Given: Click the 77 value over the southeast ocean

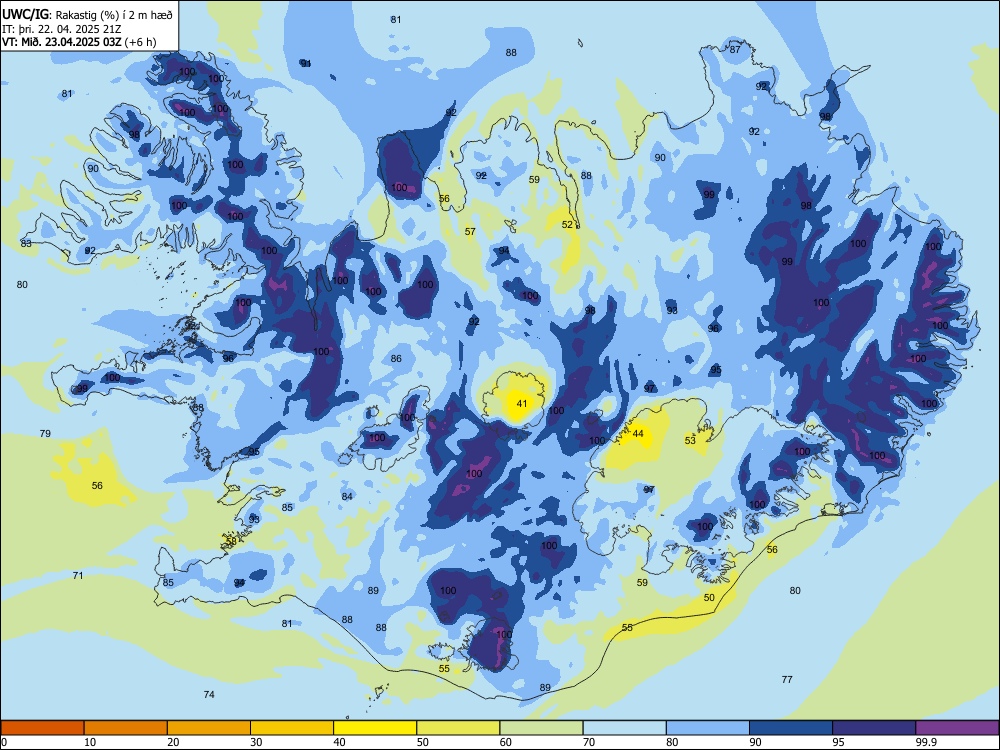Looking at the screenshot, I should click(x=787, y=680).
